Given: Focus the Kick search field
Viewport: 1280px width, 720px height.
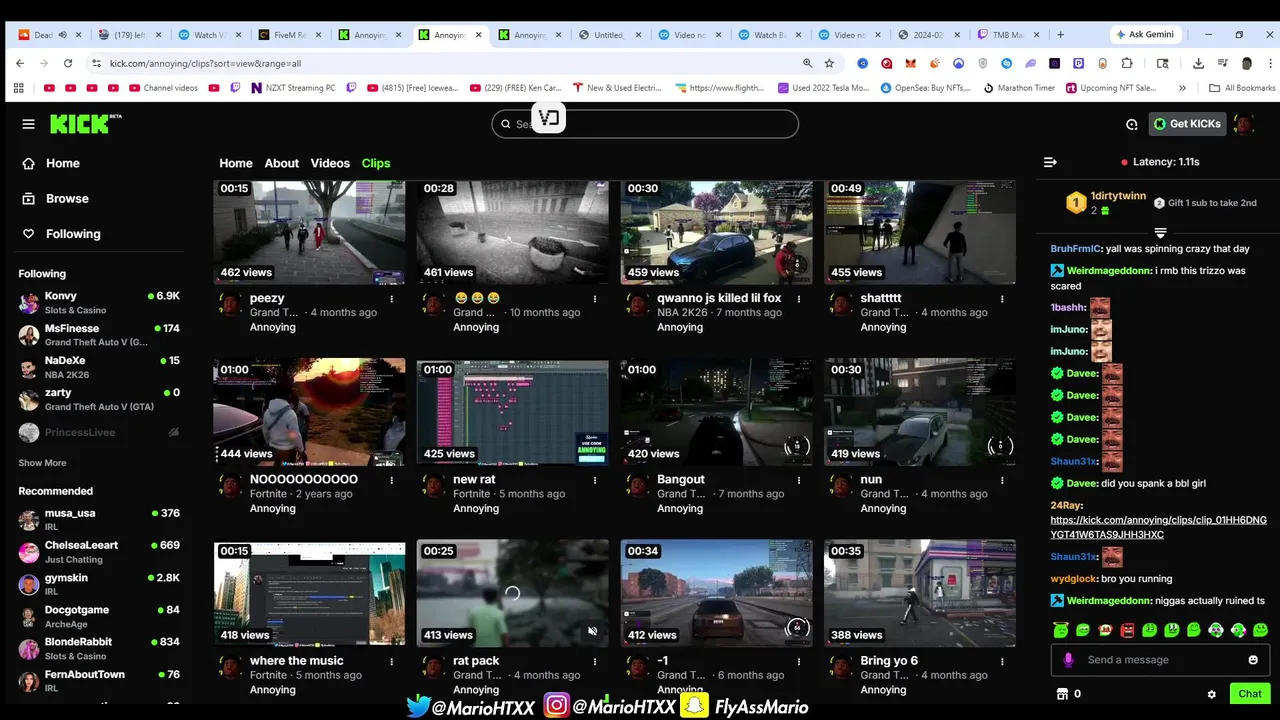Looking at the screenshot, I should point(645,124).
